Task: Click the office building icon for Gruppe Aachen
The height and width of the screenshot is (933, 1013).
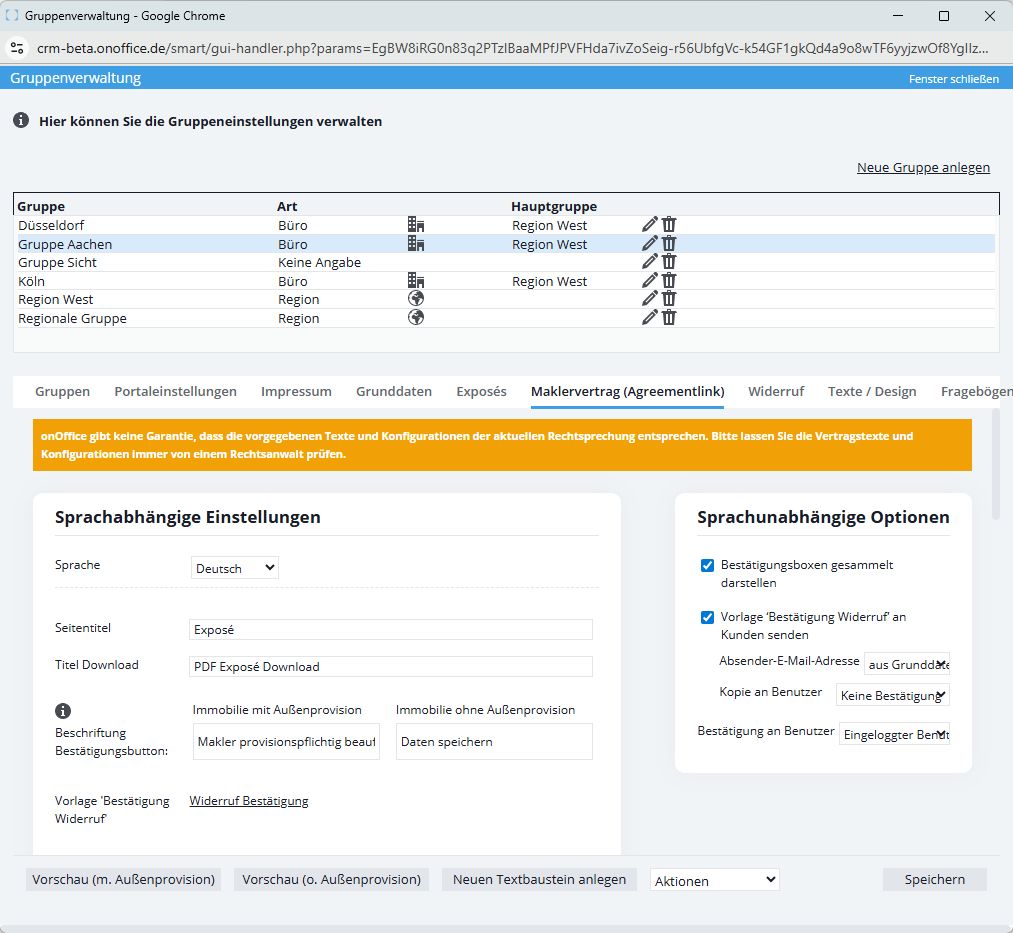Action: [416, 243]
